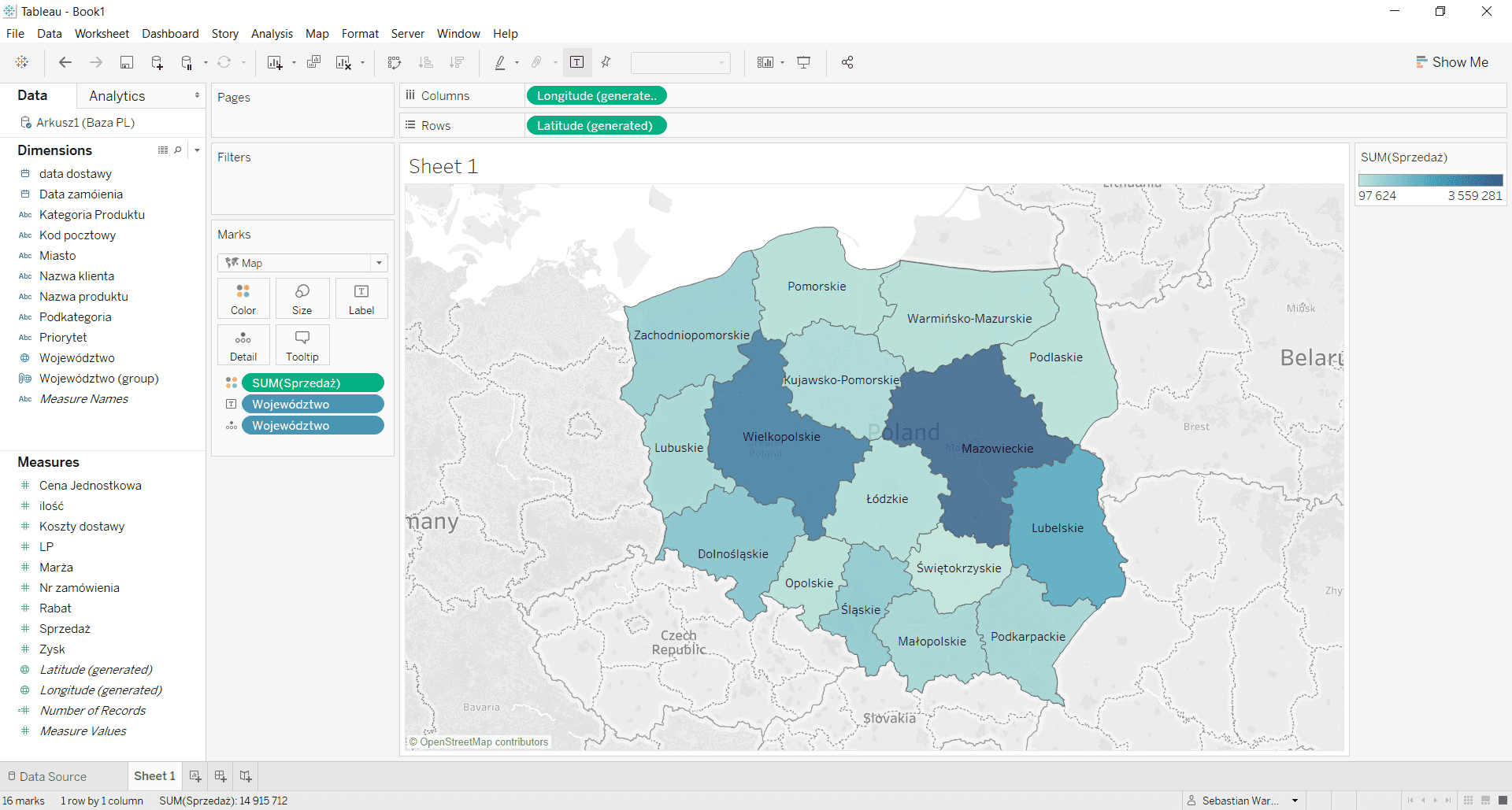1512x810 pixels.
Task: Click the Show Me button
Action: [1451, 62]
